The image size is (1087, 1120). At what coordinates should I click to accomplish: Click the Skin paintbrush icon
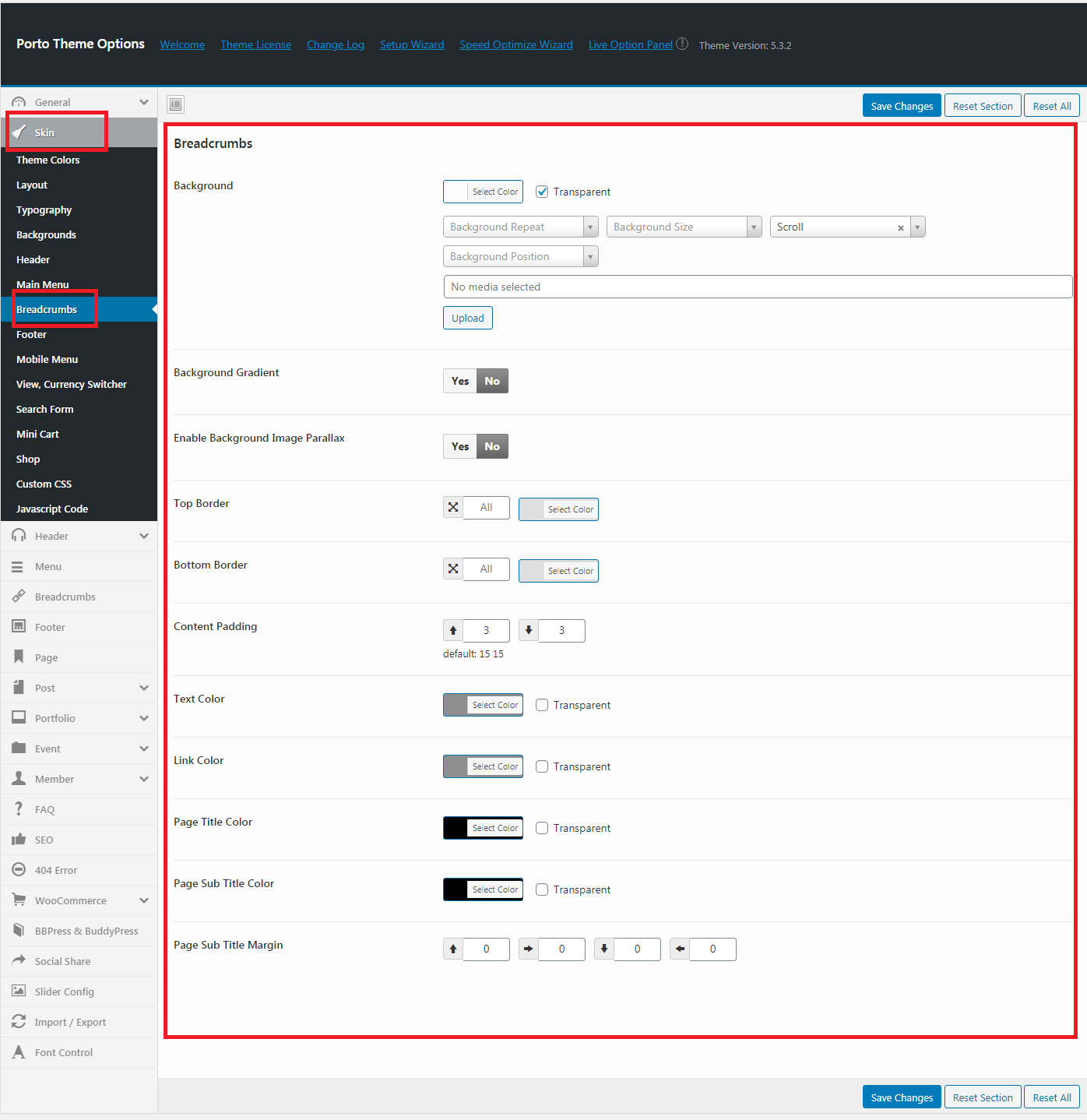point(19,132)
